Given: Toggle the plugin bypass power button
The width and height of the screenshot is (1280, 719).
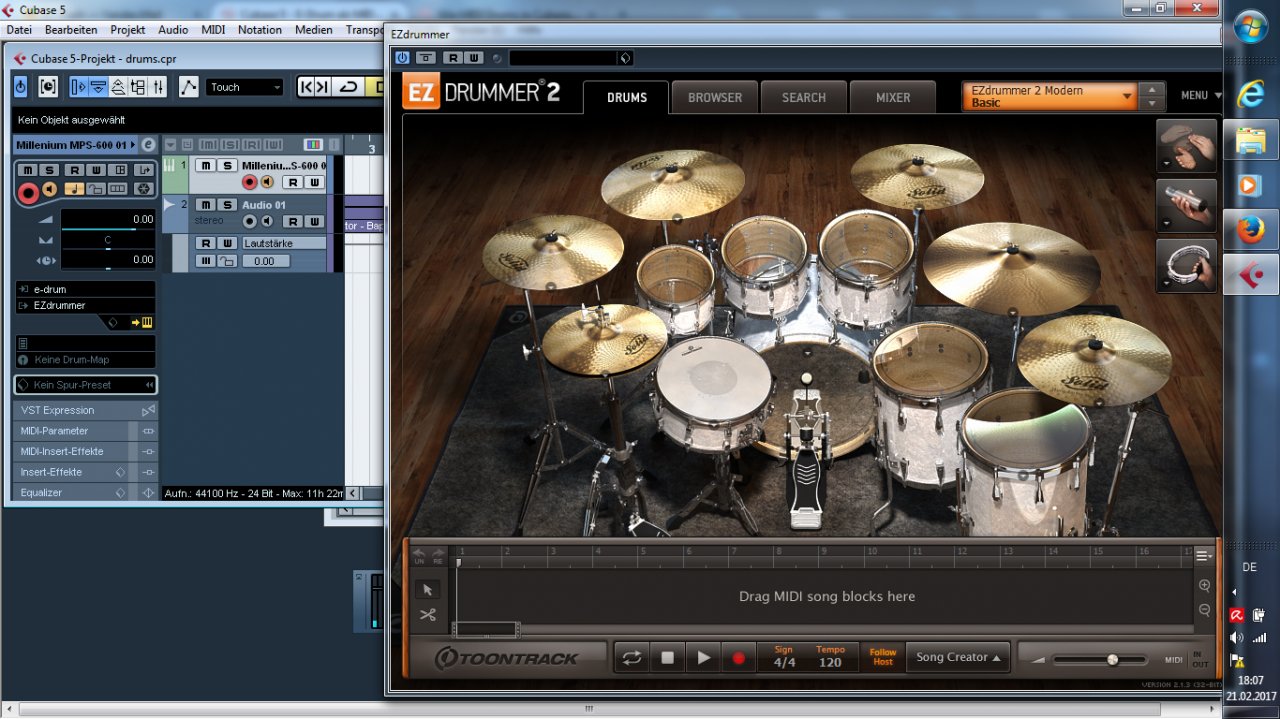Looking at the screenshot, I should [x=402, y=58].
